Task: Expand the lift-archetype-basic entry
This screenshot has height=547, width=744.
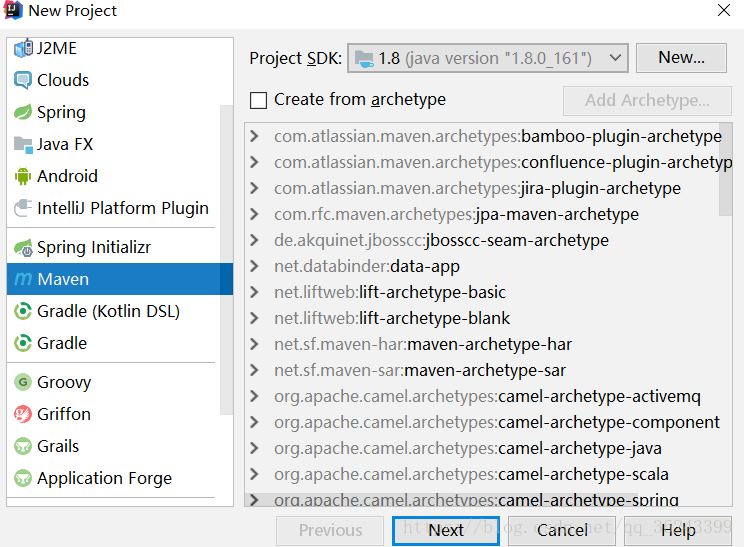Action: pos(255,292)
